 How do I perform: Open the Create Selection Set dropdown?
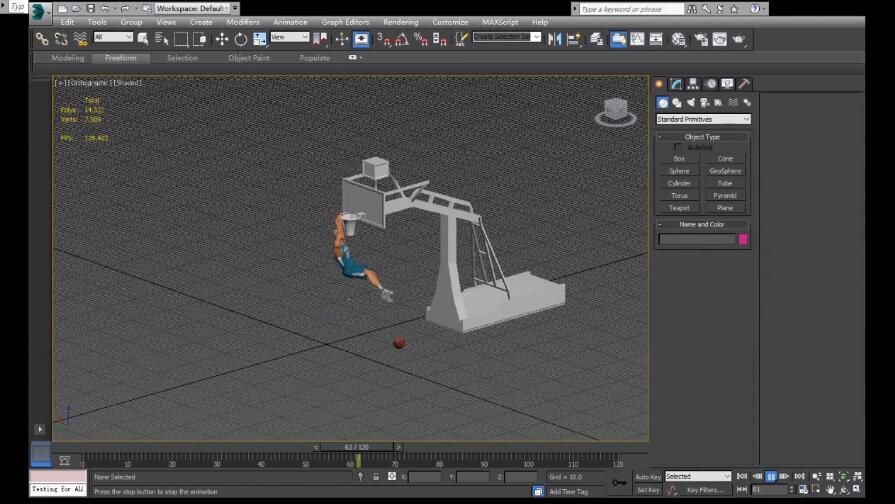click(x=506, y=37)
